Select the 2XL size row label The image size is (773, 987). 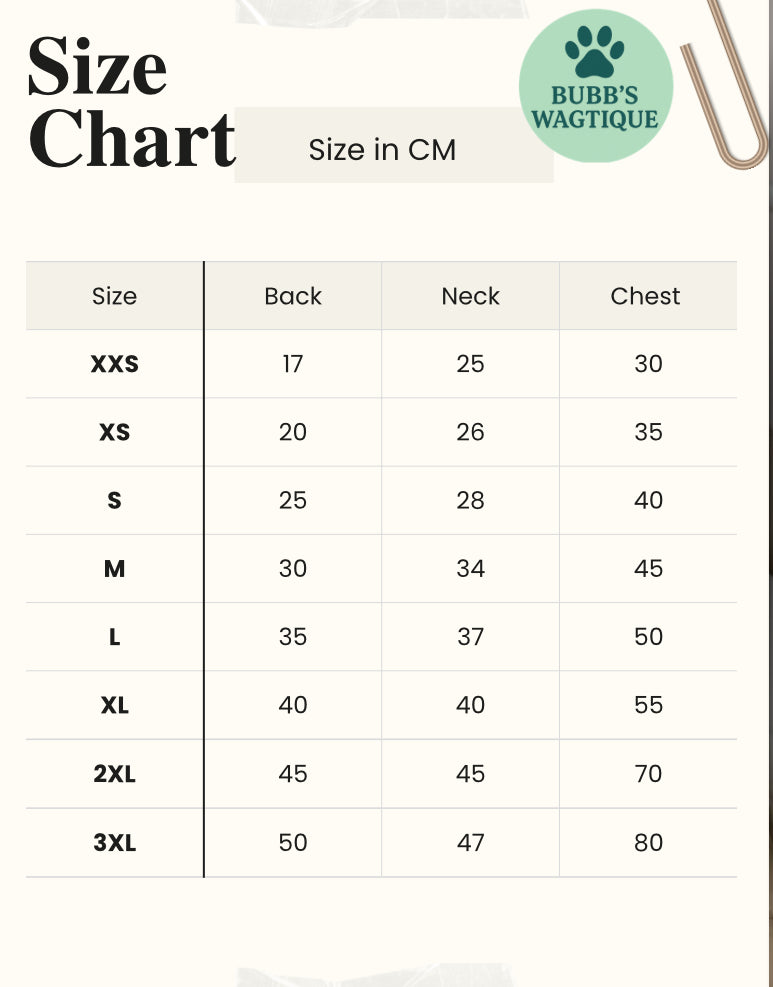click(115, 774)
